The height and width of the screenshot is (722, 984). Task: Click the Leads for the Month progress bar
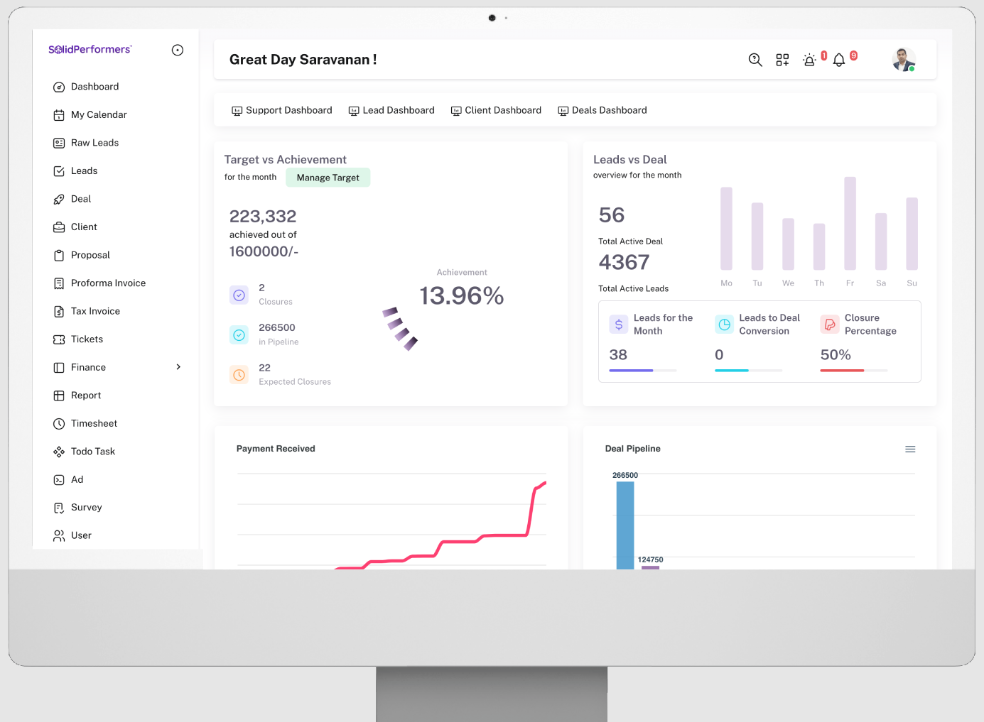[642, 370]
